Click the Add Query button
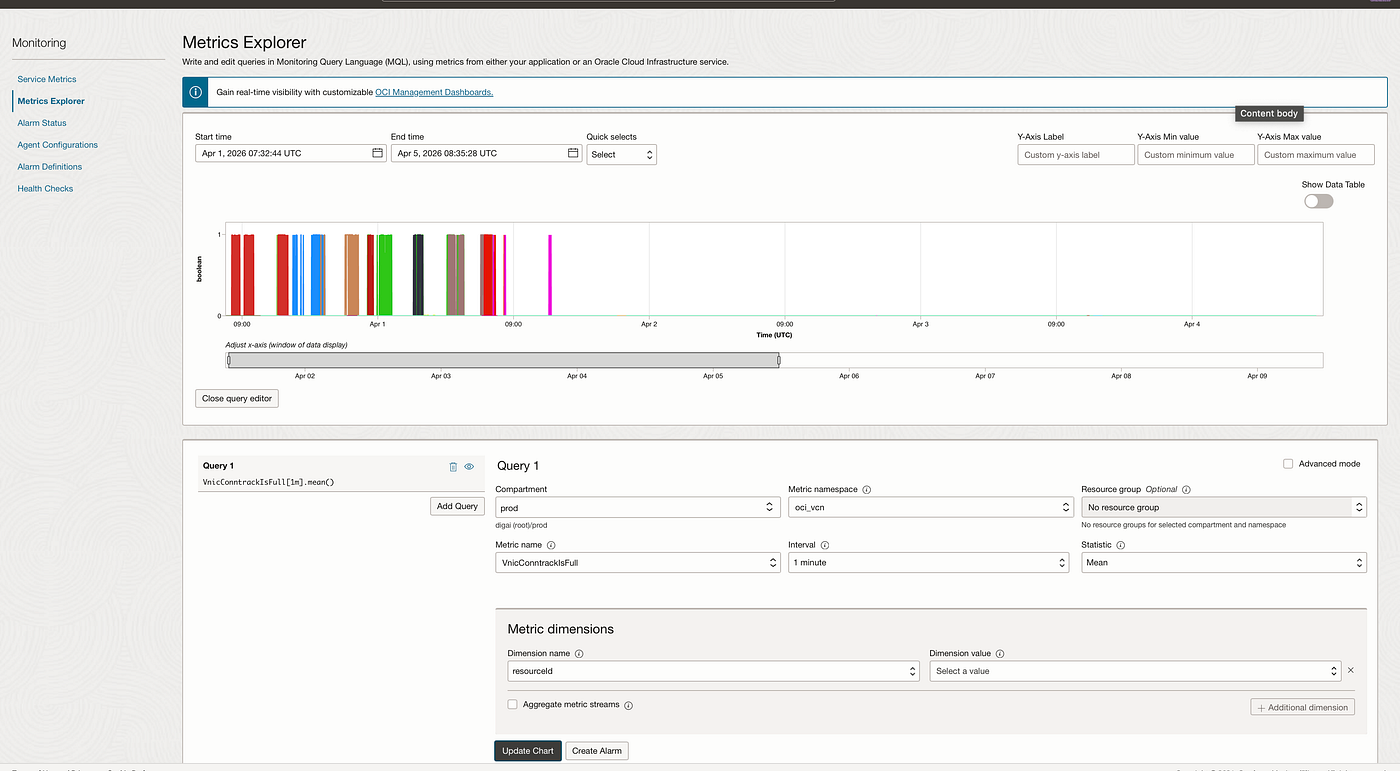The height and width of the screenshot is (771, 1400). [x=458, y=506]
